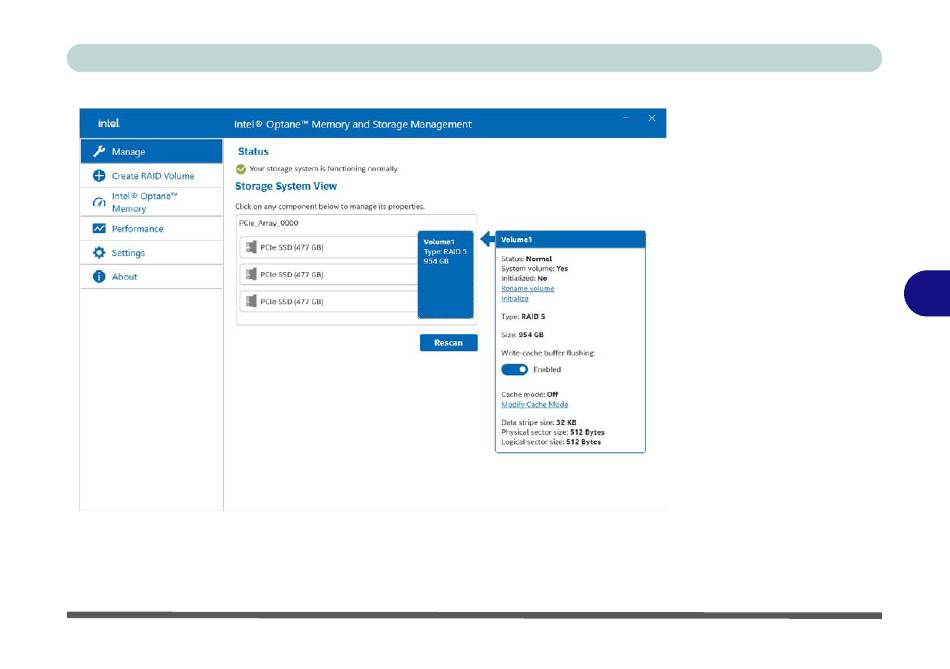The image size is (950, 669).
Task: Click the Status heading
Action: click(x=253, y=151)
